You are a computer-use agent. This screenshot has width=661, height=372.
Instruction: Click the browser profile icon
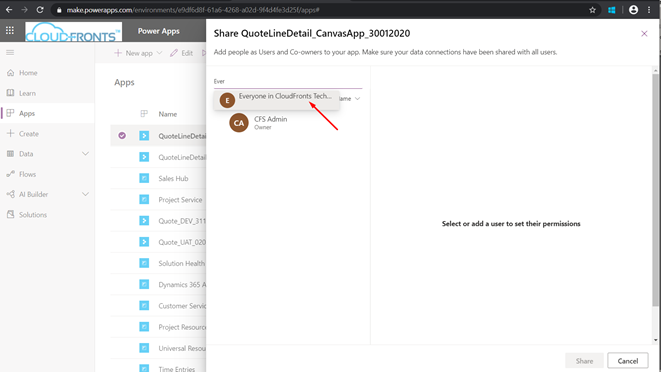pos(633,10)
